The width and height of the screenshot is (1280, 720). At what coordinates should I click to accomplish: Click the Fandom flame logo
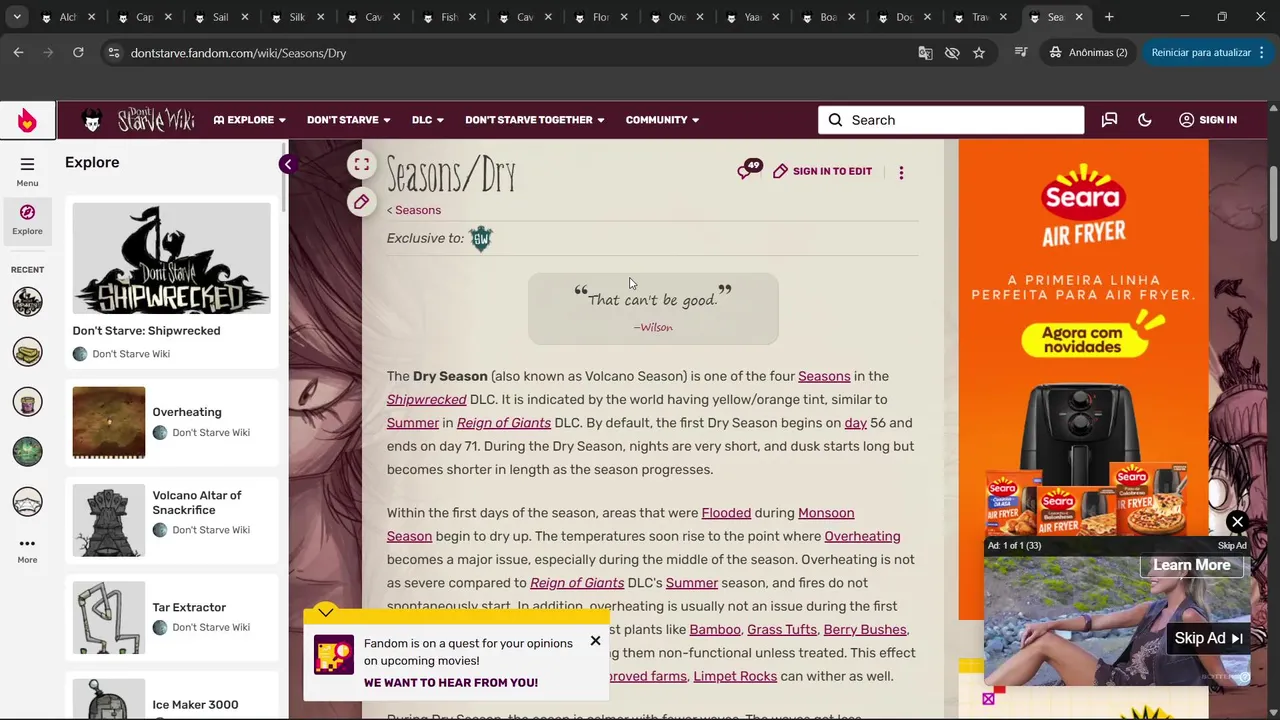(27, 120)
